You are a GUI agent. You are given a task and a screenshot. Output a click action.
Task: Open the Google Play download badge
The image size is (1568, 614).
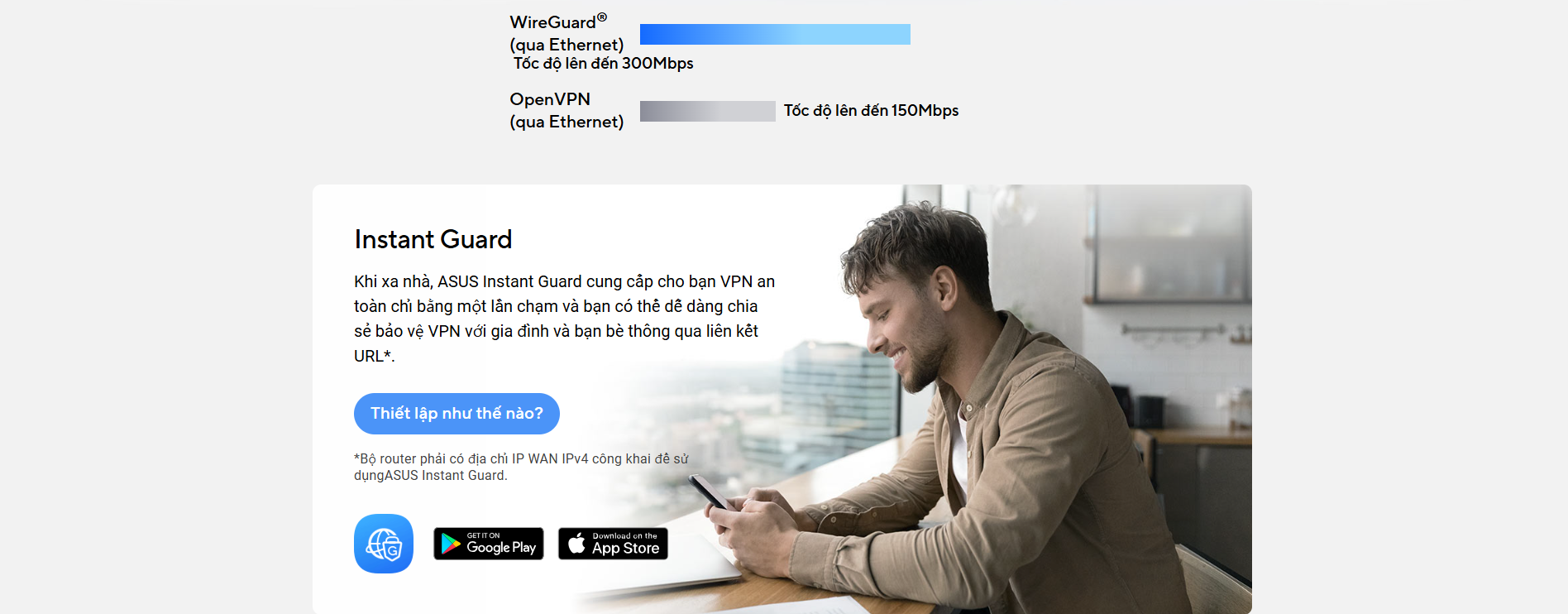pos(489,544)
